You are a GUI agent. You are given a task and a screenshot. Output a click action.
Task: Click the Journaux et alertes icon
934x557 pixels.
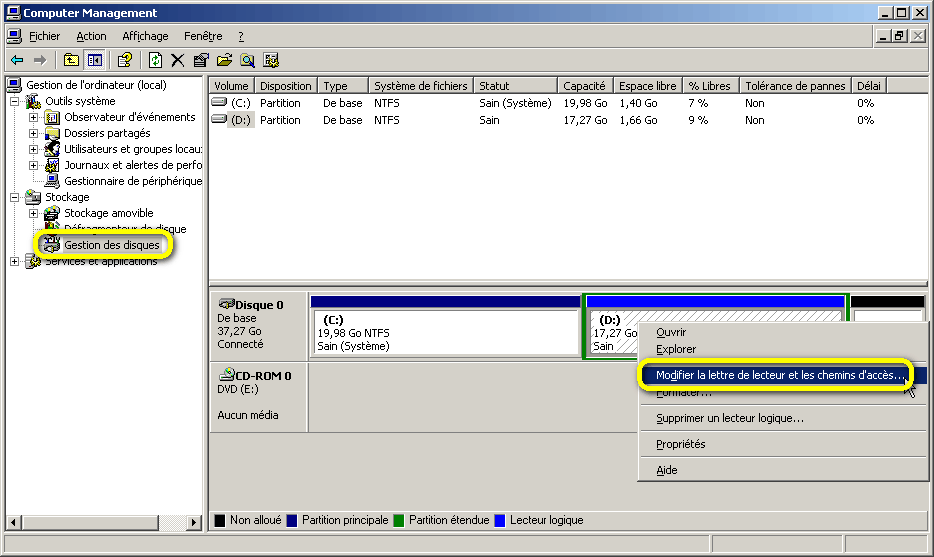tap(52, 165)
